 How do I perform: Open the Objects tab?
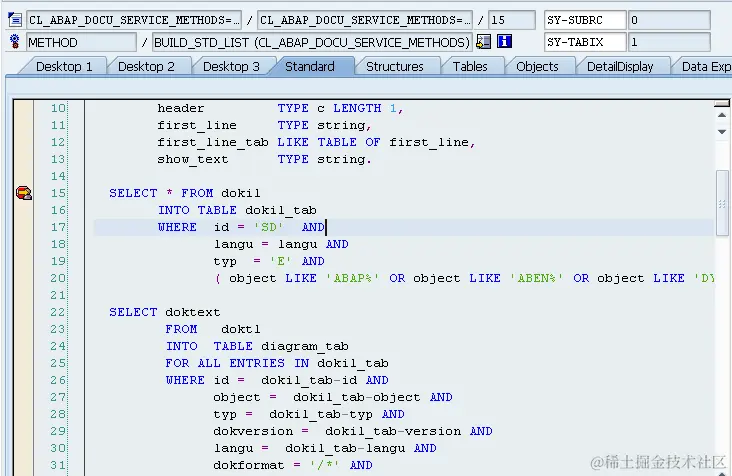(537, 66)
